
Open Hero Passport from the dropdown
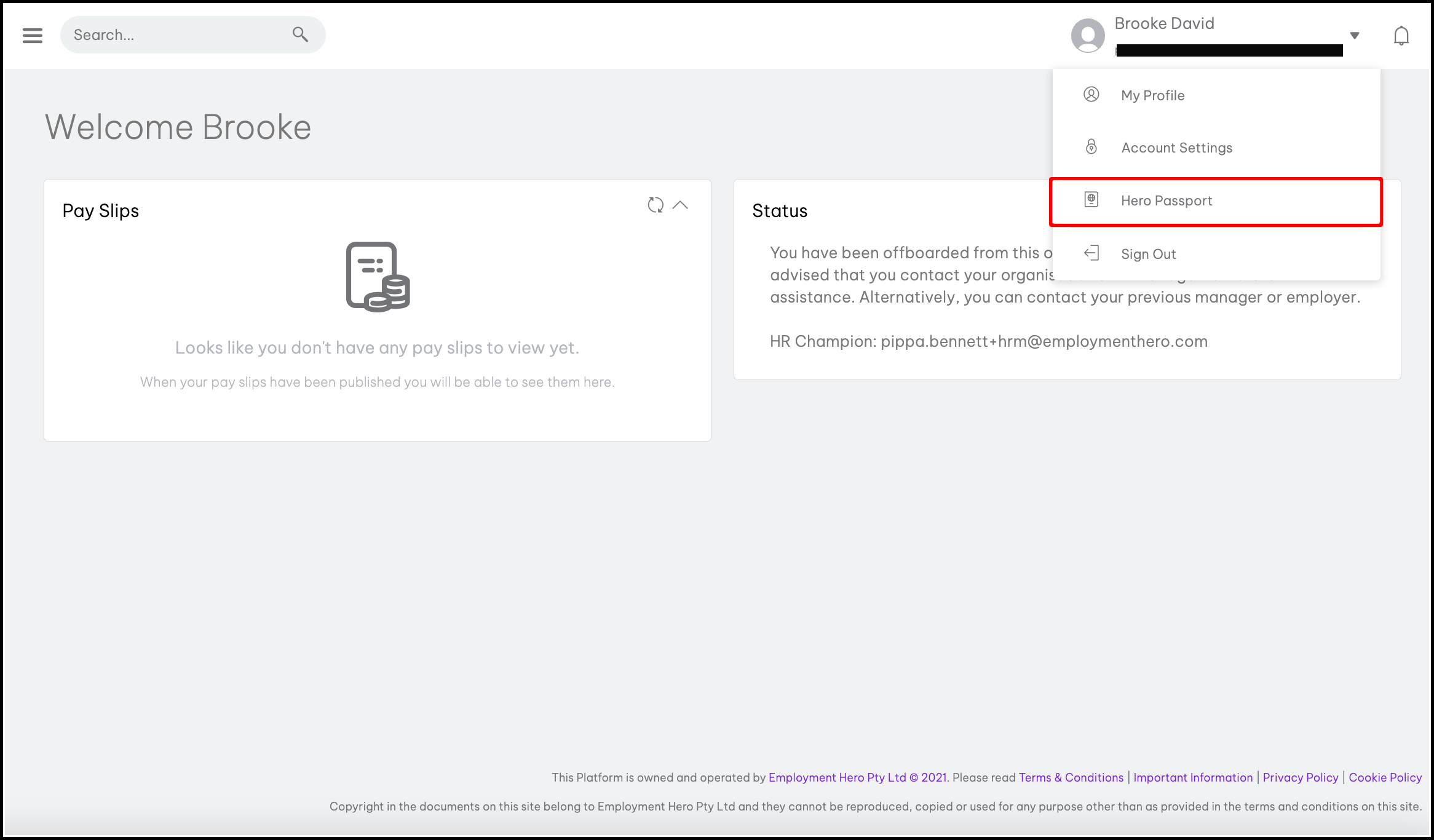click(1167, 201)
